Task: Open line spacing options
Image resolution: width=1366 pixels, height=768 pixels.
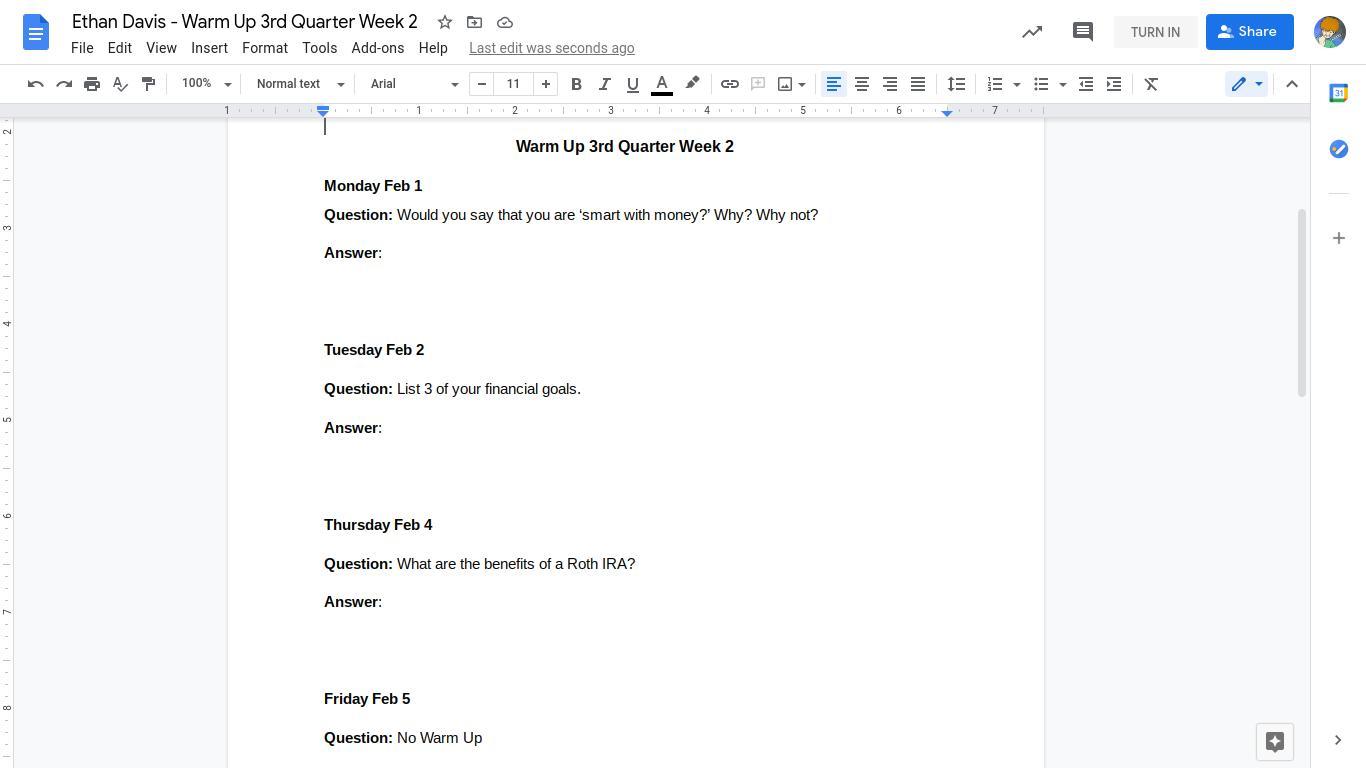Action: [x=956, y=84]
